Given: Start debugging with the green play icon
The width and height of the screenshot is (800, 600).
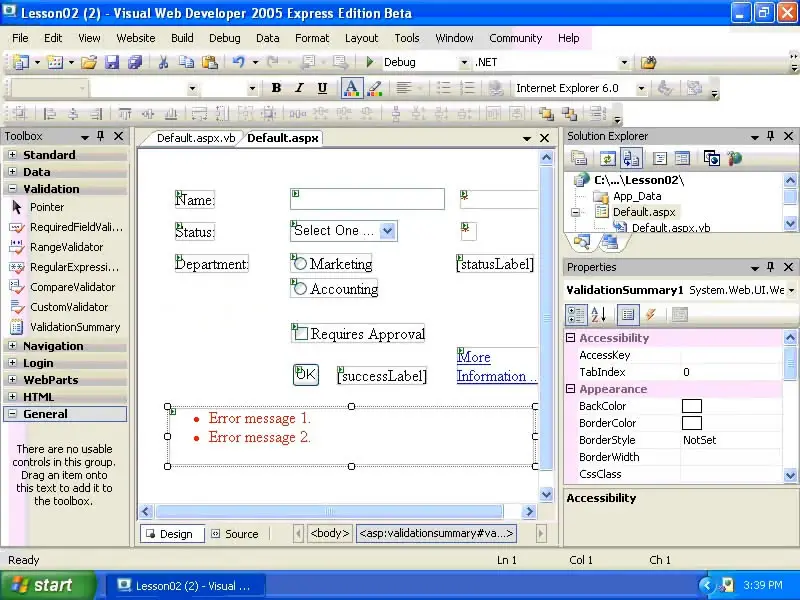Looking at the screenshot, I should 370,62.
